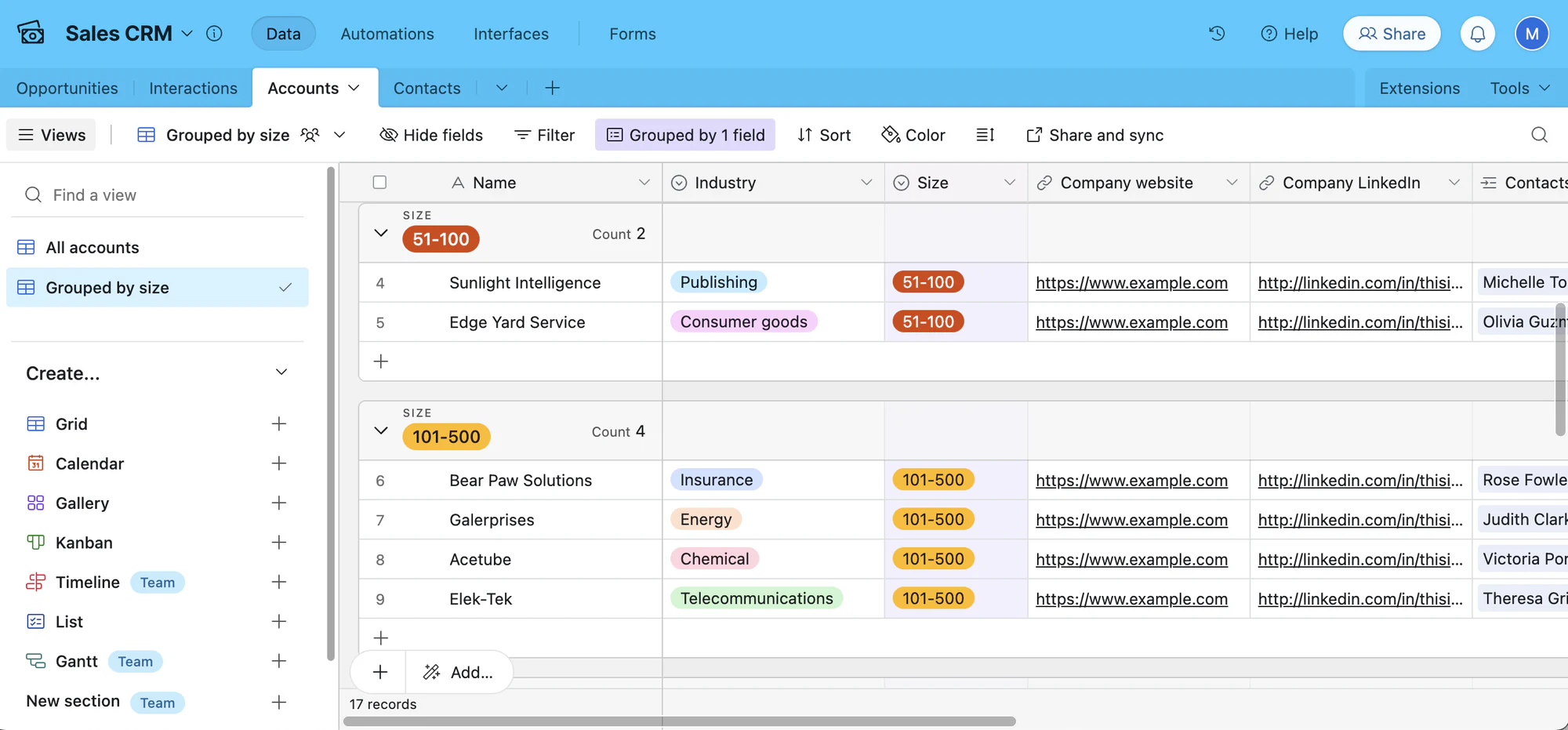Add a new table with plus icon
The image size is (1568, 730).
coord(552,88)
